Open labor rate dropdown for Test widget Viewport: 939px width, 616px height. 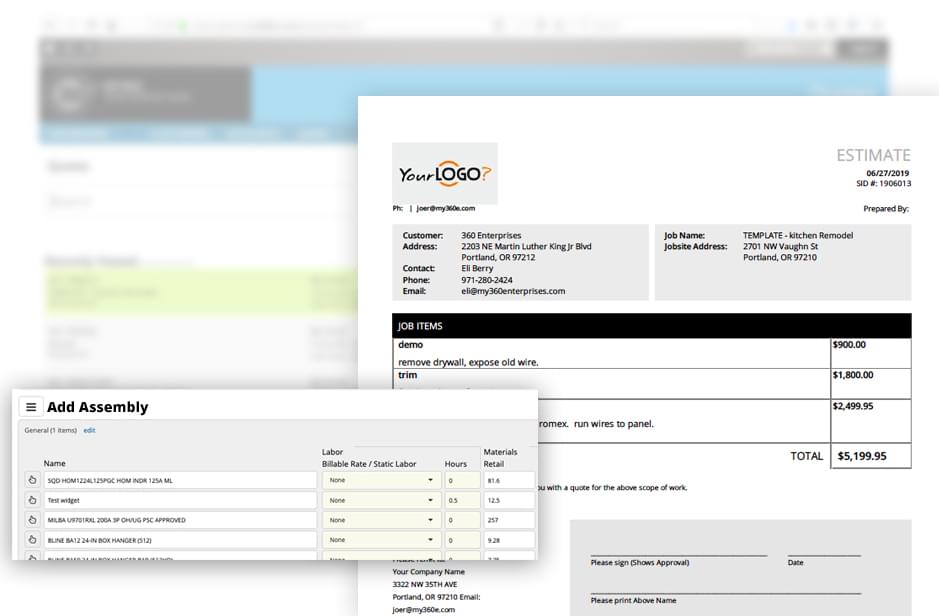381,500
